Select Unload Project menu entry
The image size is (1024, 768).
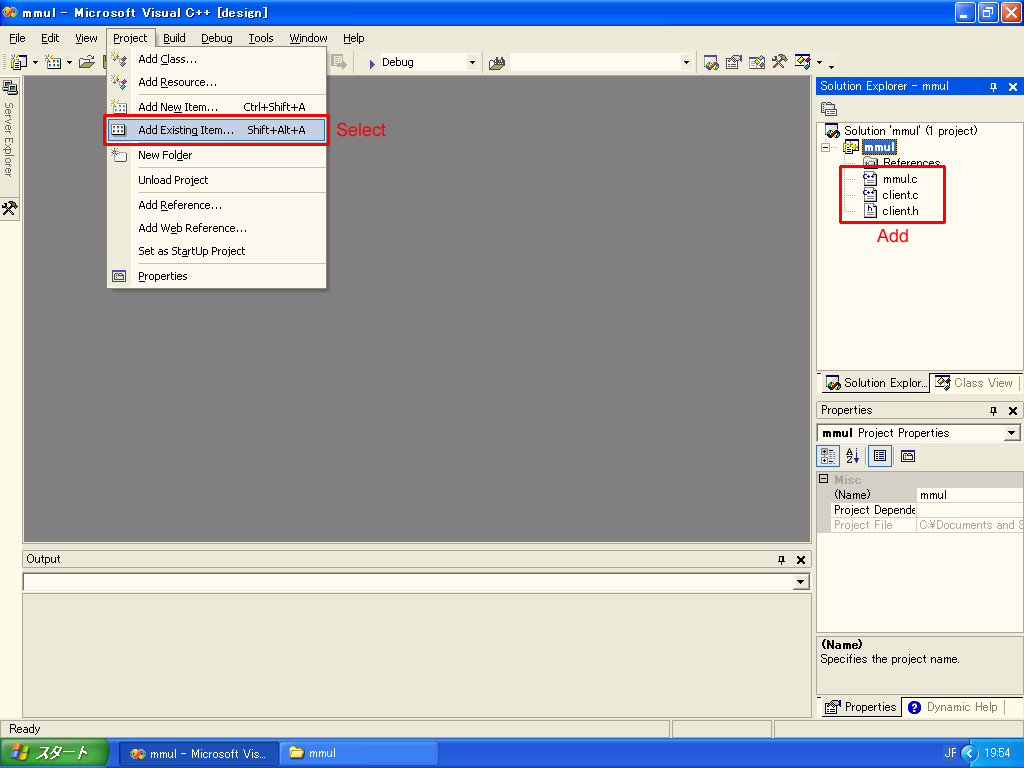217,180
